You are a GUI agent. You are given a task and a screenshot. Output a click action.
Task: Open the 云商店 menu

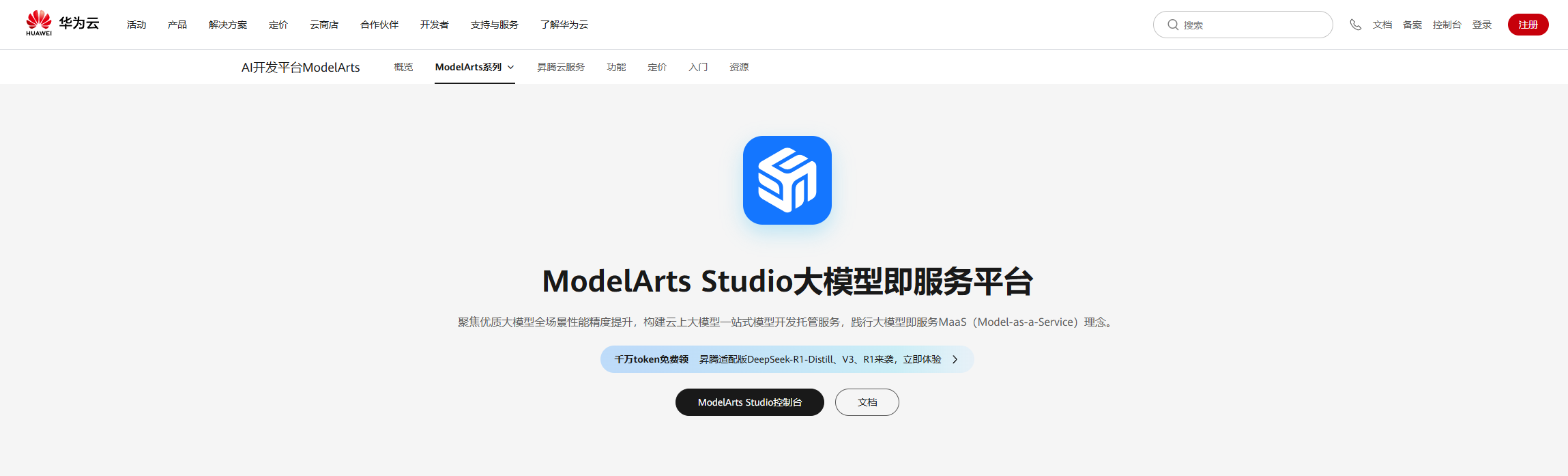pos(324,25)
